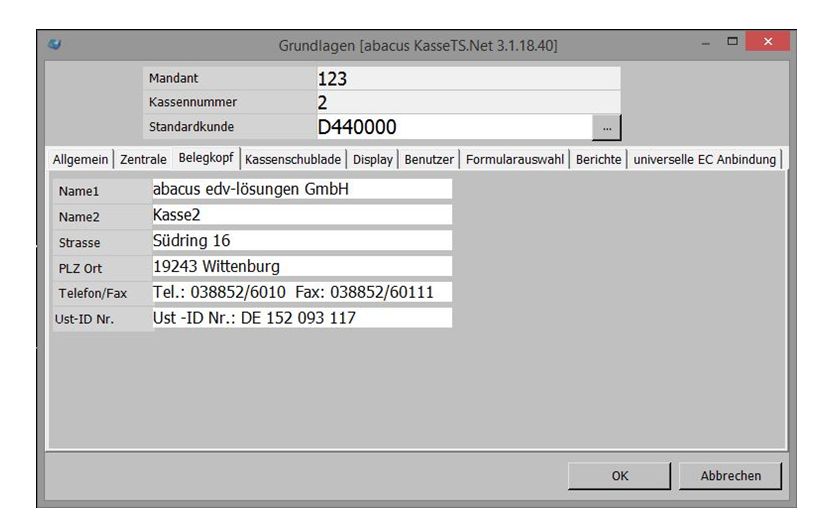The height and width of the screenshot is (529, 827).
Task: Click the Strasse field showing Südring 16
Action: [301, 241]
